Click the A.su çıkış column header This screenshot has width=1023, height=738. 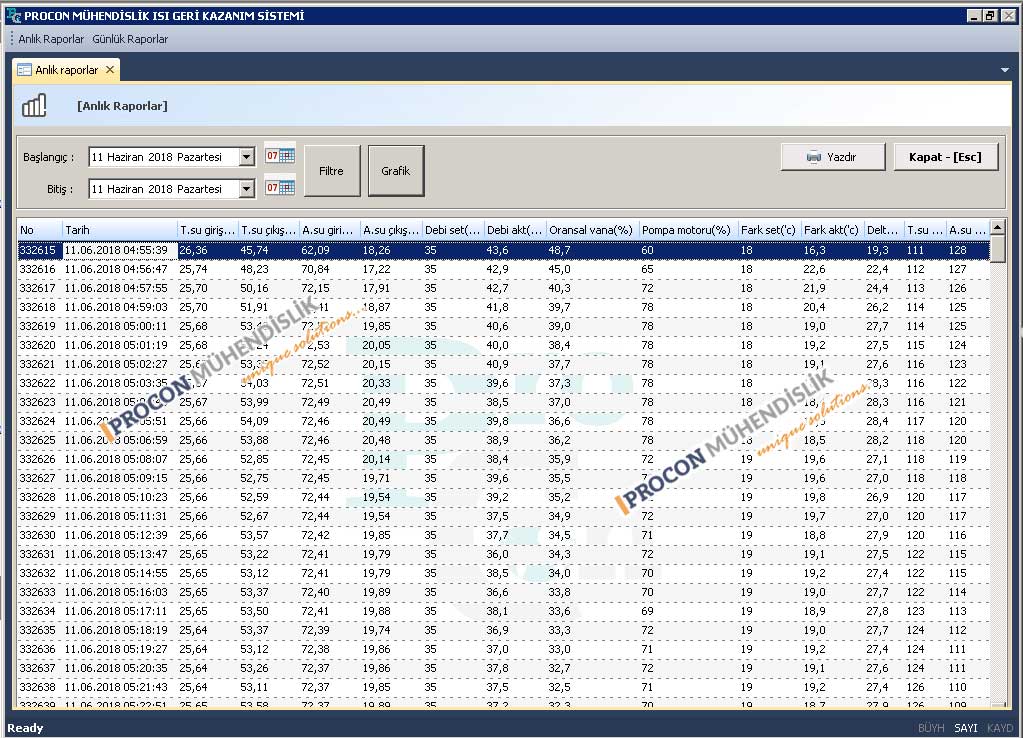pyautogui.click(x=391, y=230)
